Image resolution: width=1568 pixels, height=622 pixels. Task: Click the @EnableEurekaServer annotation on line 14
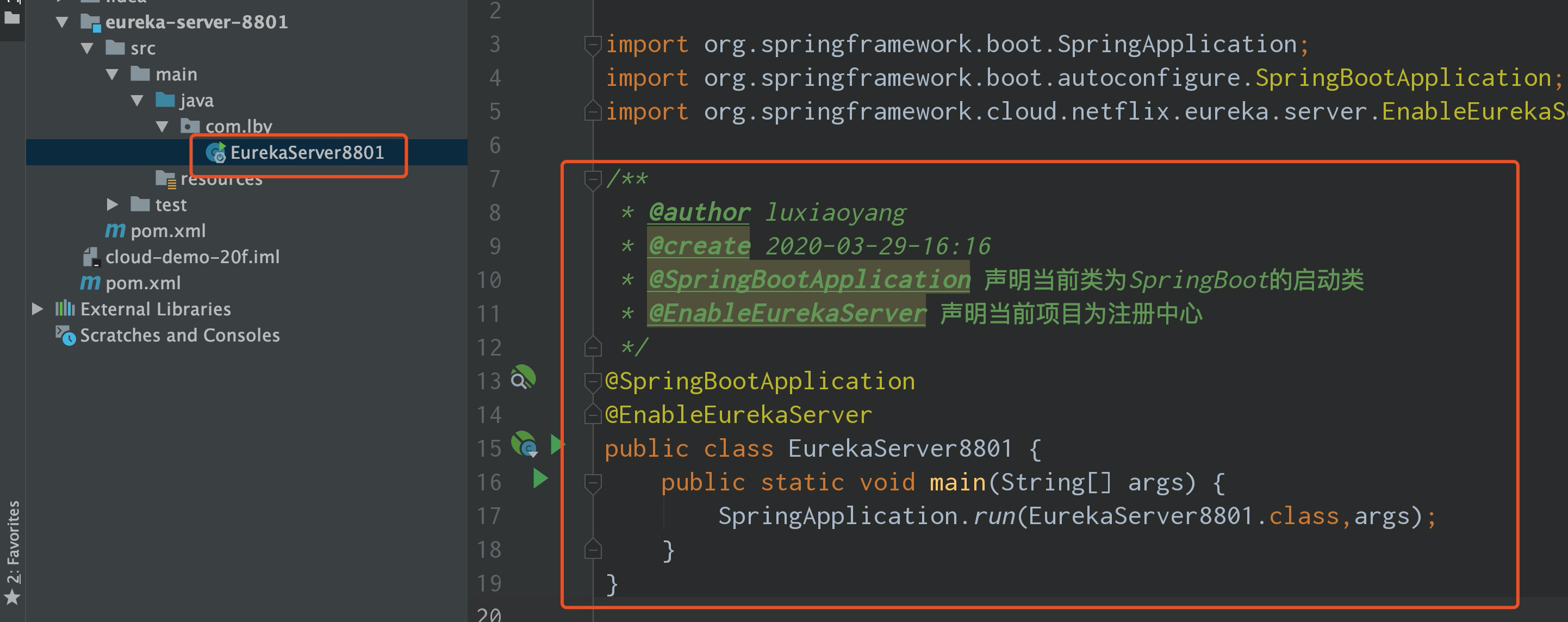coord(738,415)
